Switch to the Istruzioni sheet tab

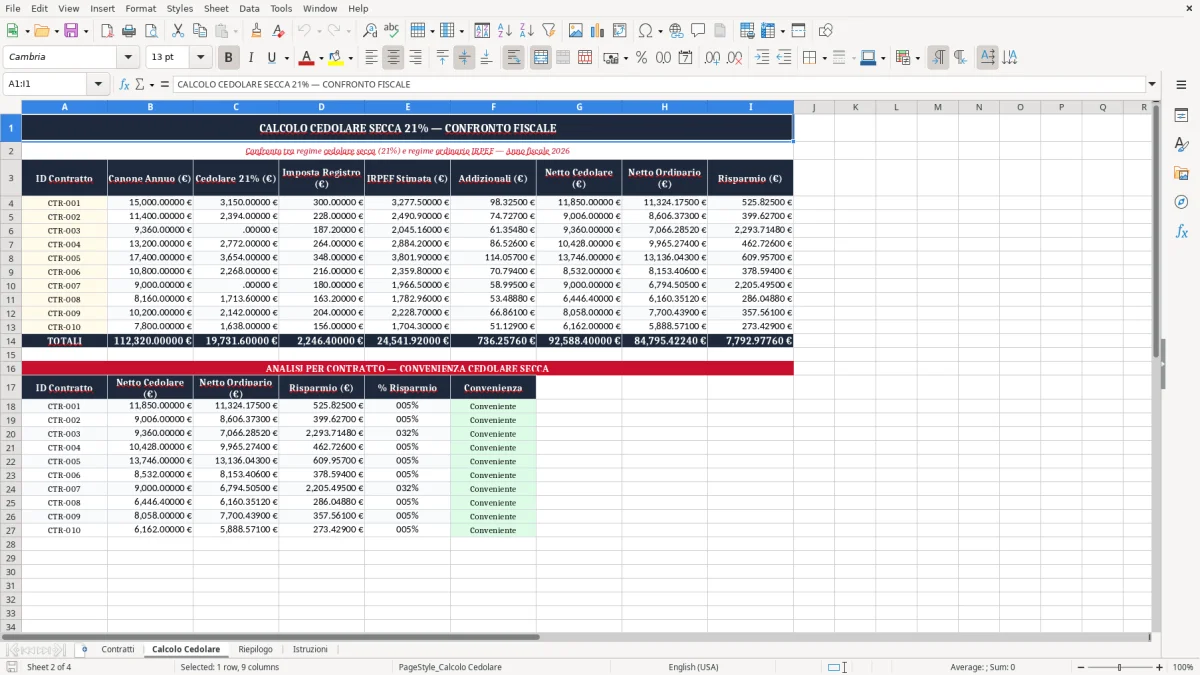[310, 650]
